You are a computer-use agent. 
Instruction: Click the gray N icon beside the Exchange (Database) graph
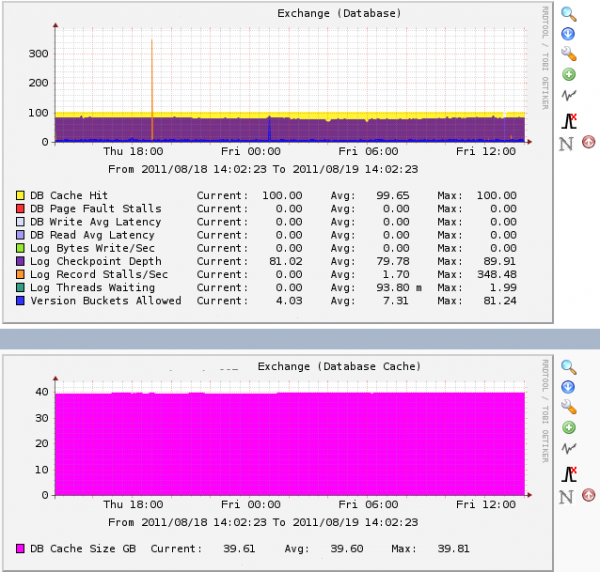(x=567, y=143)
